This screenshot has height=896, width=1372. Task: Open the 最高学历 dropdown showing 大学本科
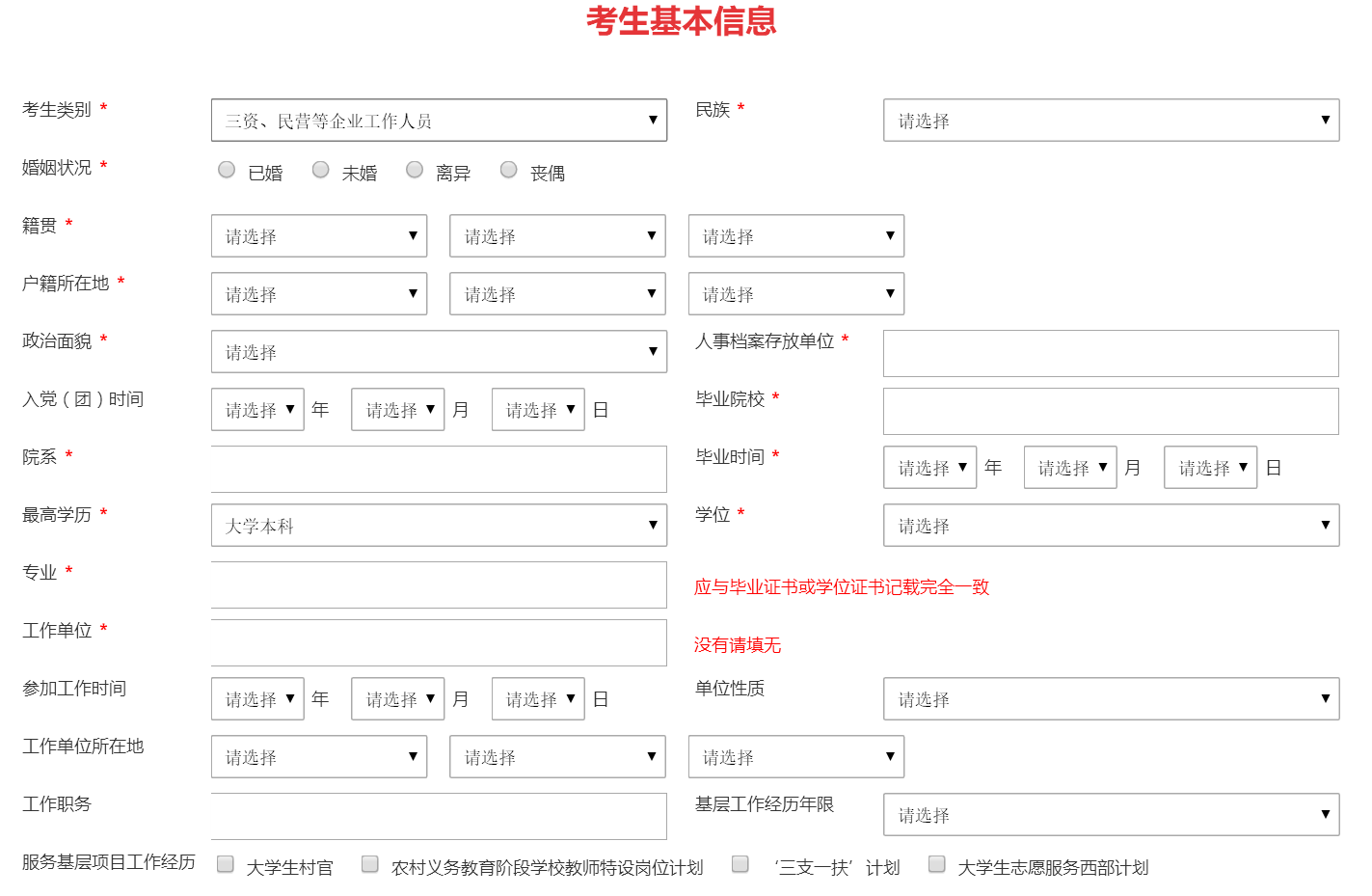(439, 526)
